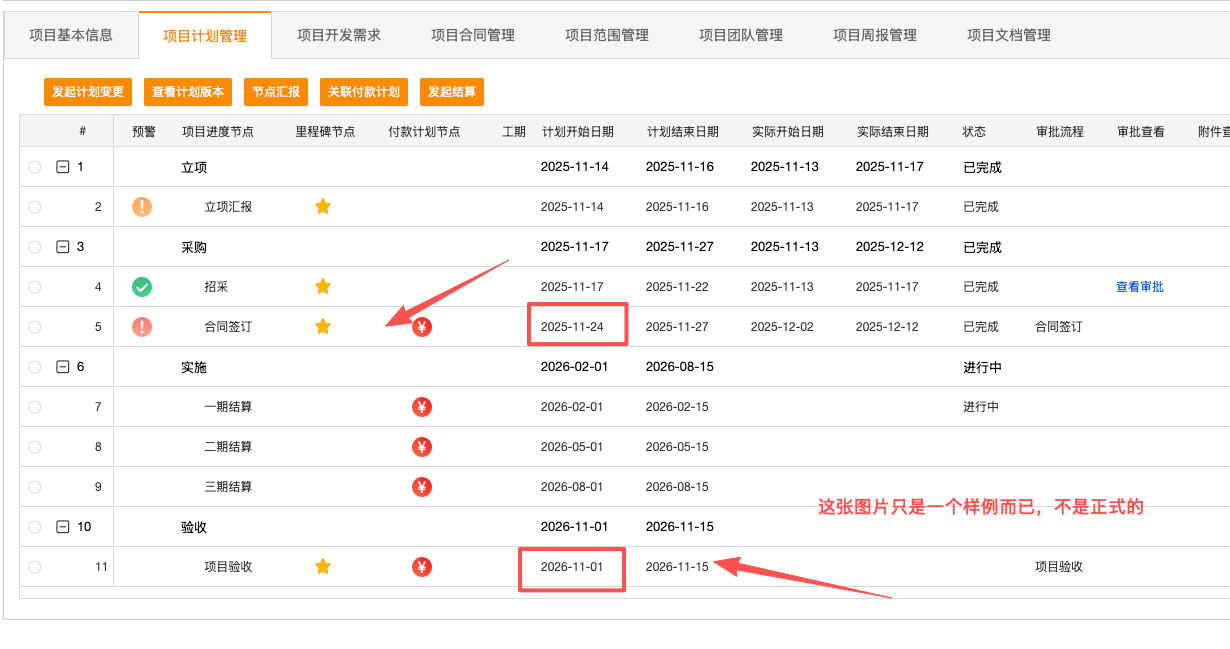Open the 查看审批 link for 招采

[1139, 287]
